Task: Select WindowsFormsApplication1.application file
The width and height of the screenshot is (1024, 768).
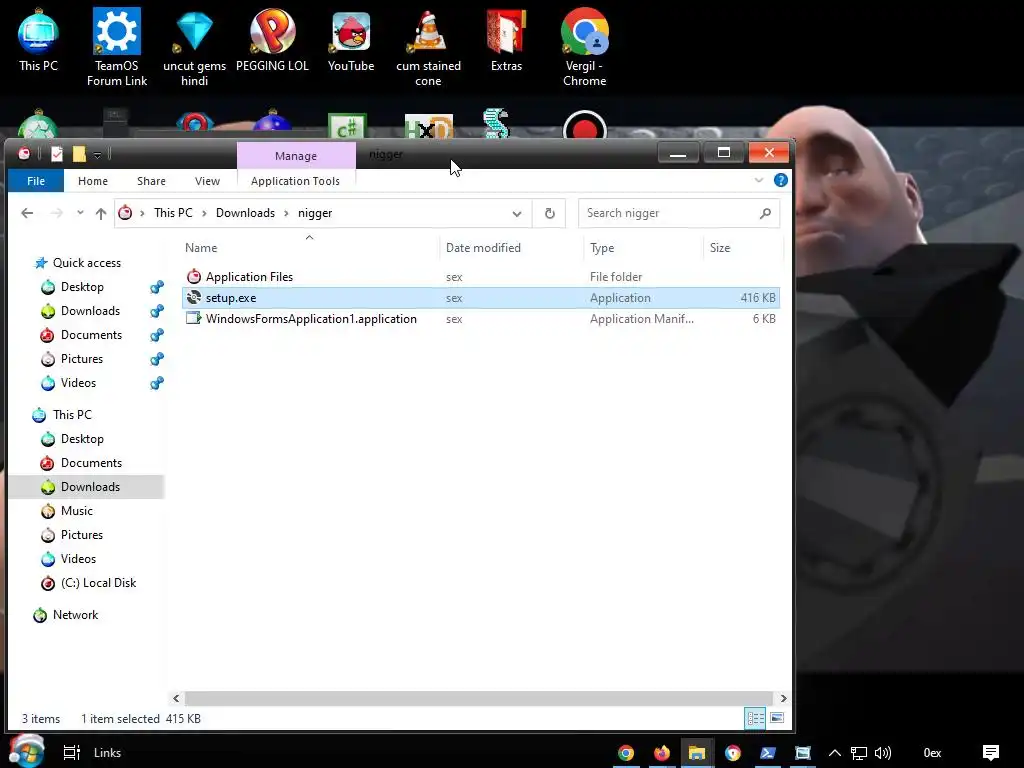Action: pos(481,319)
